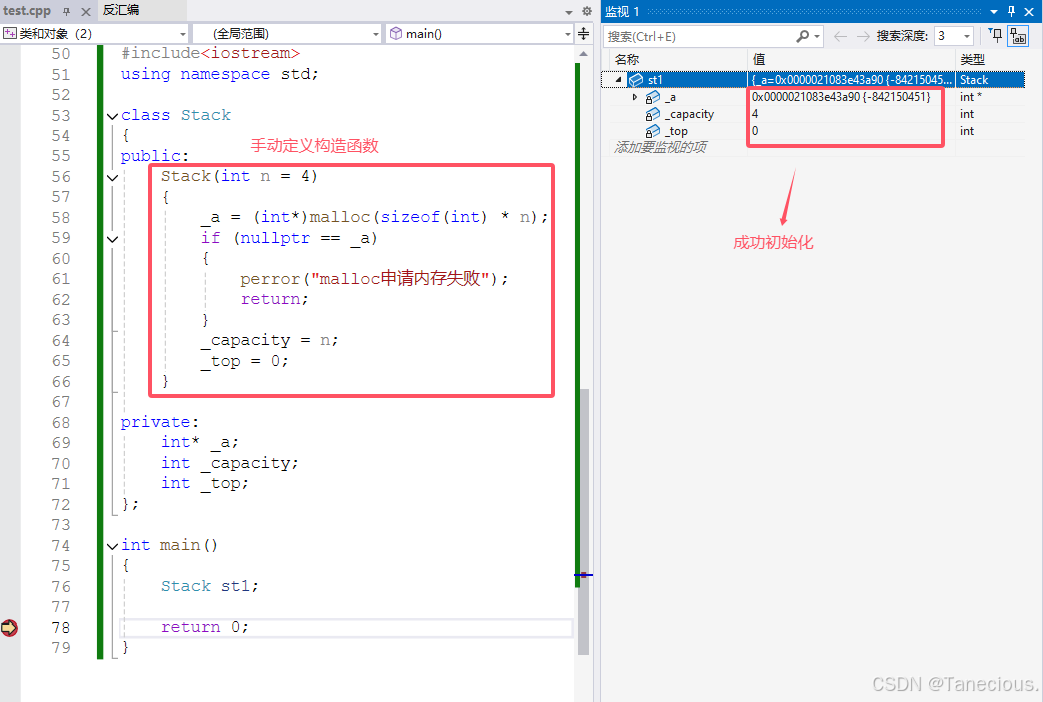Close the 监视 1 watch window
The image size is (1043, 702).
coord(1029,12)
